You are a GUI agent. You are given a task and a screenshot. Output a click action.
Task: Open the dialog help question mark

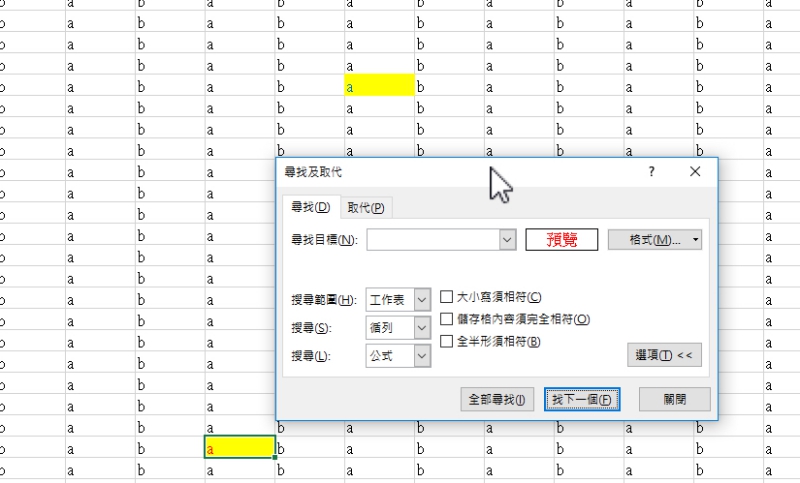[x=652, y=172]
